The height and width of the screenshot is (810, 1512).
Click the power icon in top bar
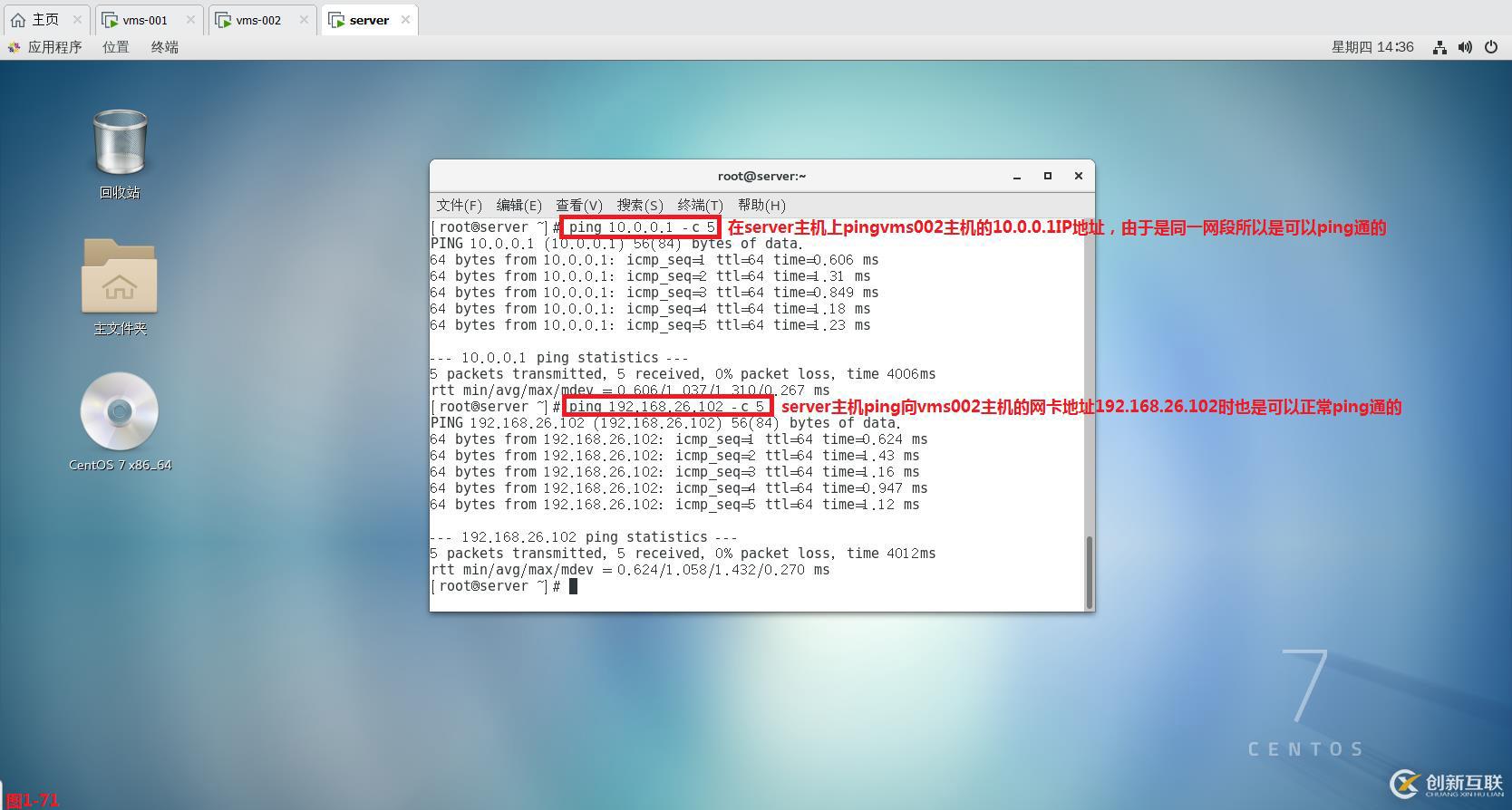[x=1491, y=47]
